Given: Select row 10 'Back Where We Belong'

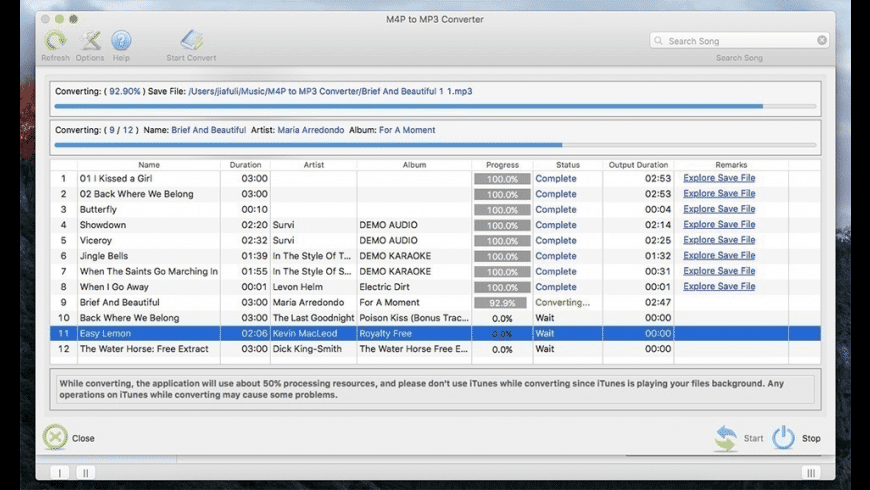Looking at the screenshot, I should point(435,318).
